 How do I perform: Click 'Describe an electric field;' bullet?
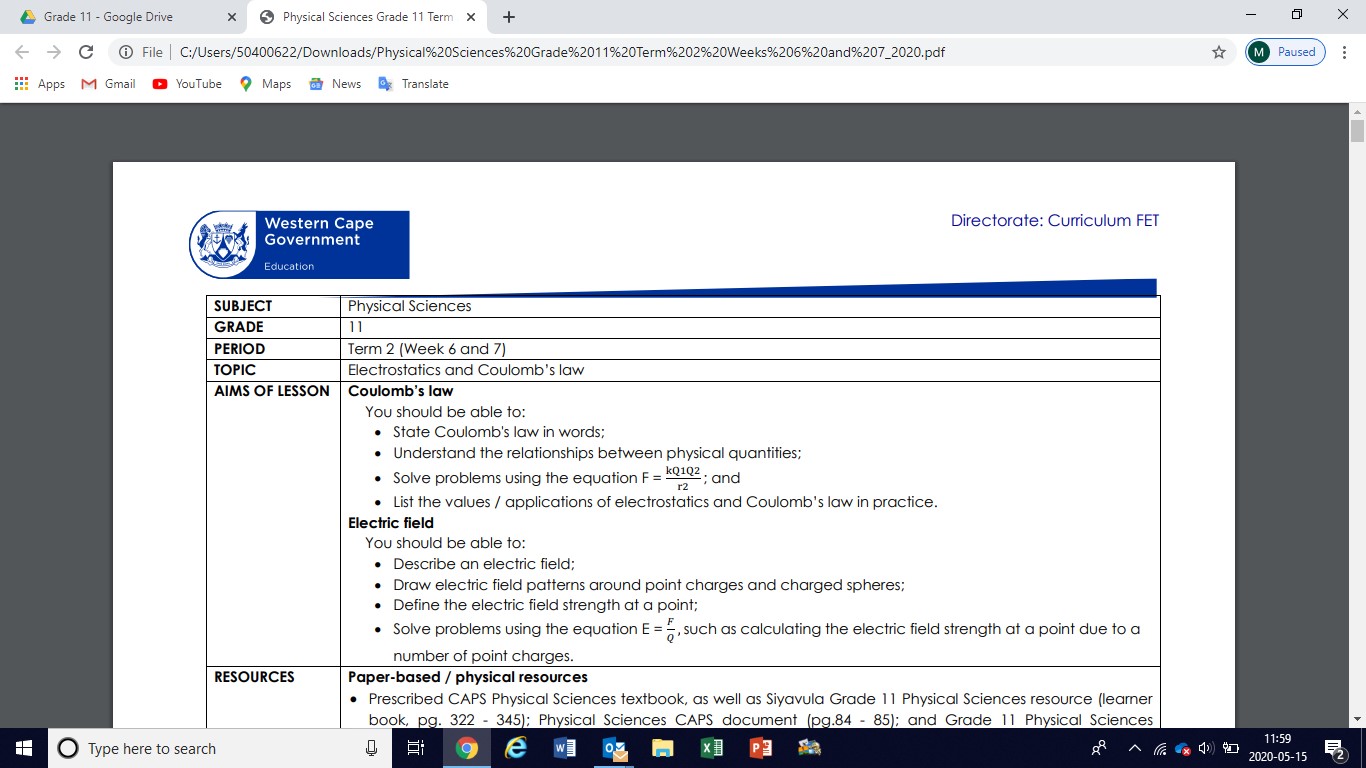pos(484,564)
